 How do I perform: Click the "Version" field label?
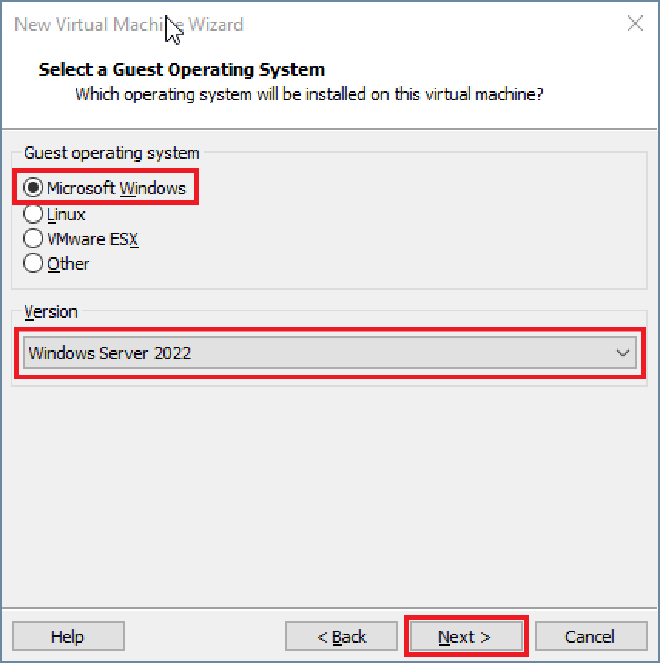51,311
